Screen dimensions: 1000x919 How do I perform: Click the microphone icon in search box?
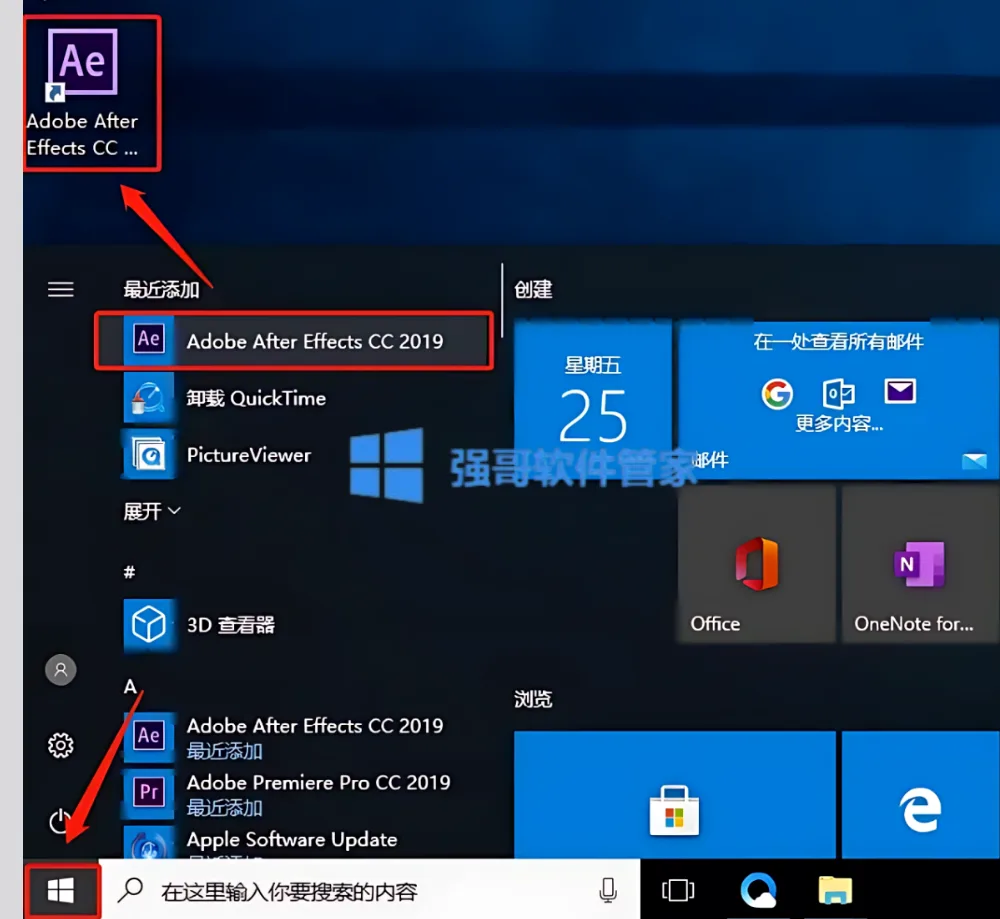pyautogui.click(x=608, y=890)
